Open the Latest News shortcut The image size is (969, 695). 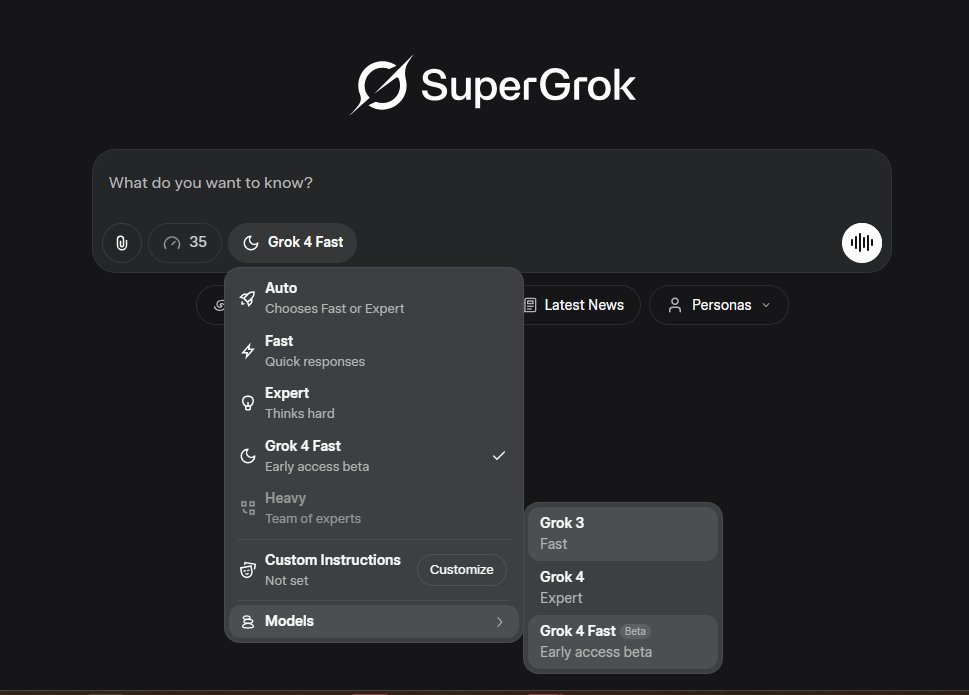[581, 305]
